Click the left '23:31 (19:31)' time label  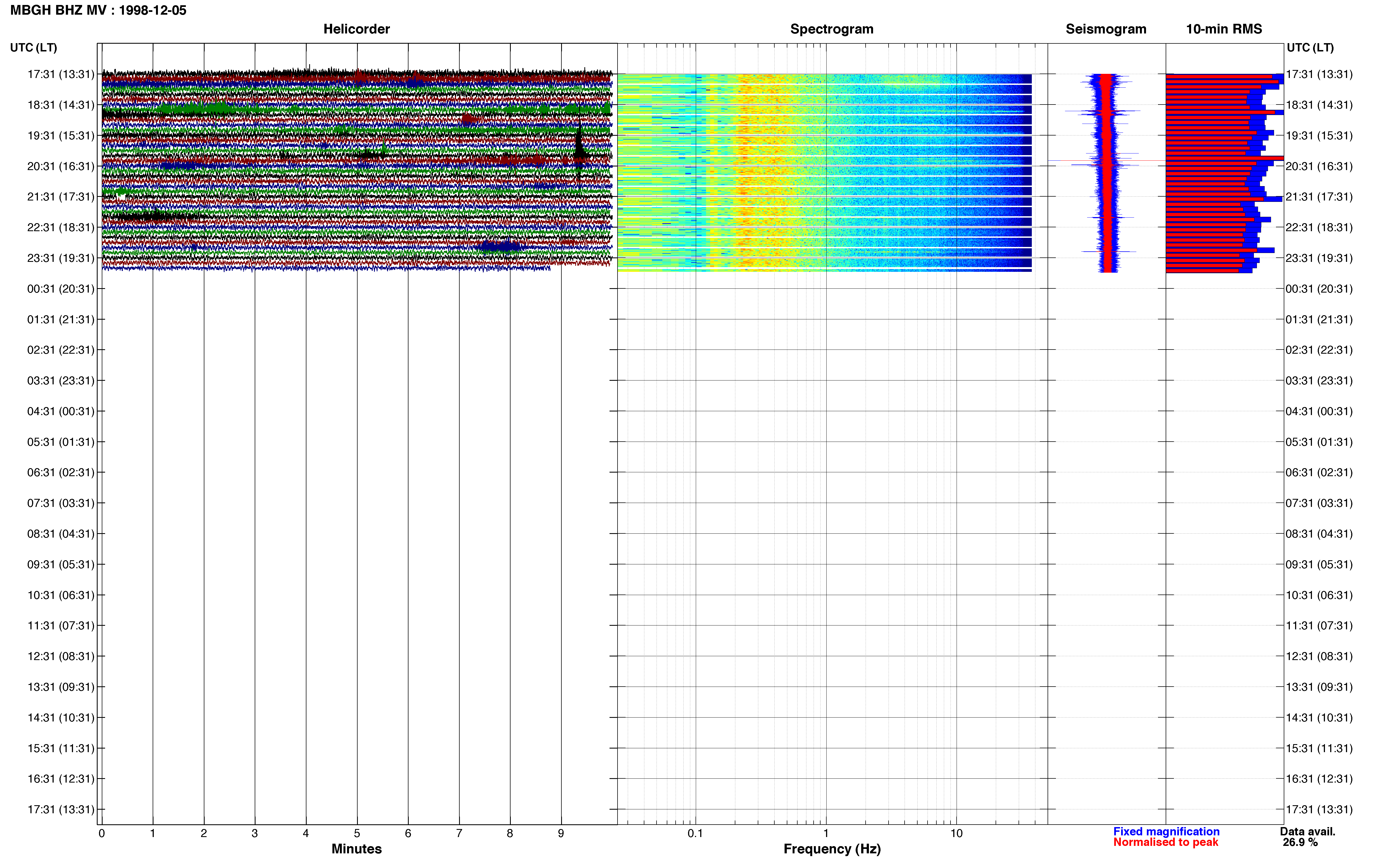(x=61, y=258)
